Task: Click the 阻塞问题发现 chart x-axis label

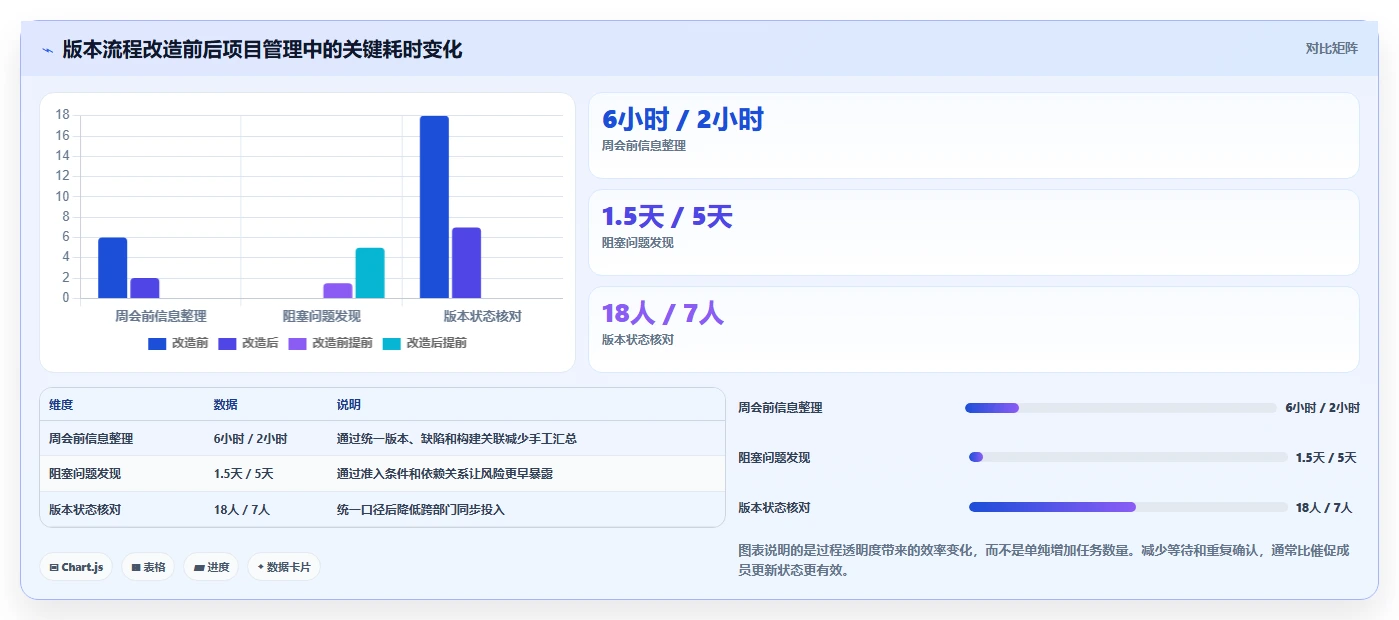Action: click(x=322, y=316)
